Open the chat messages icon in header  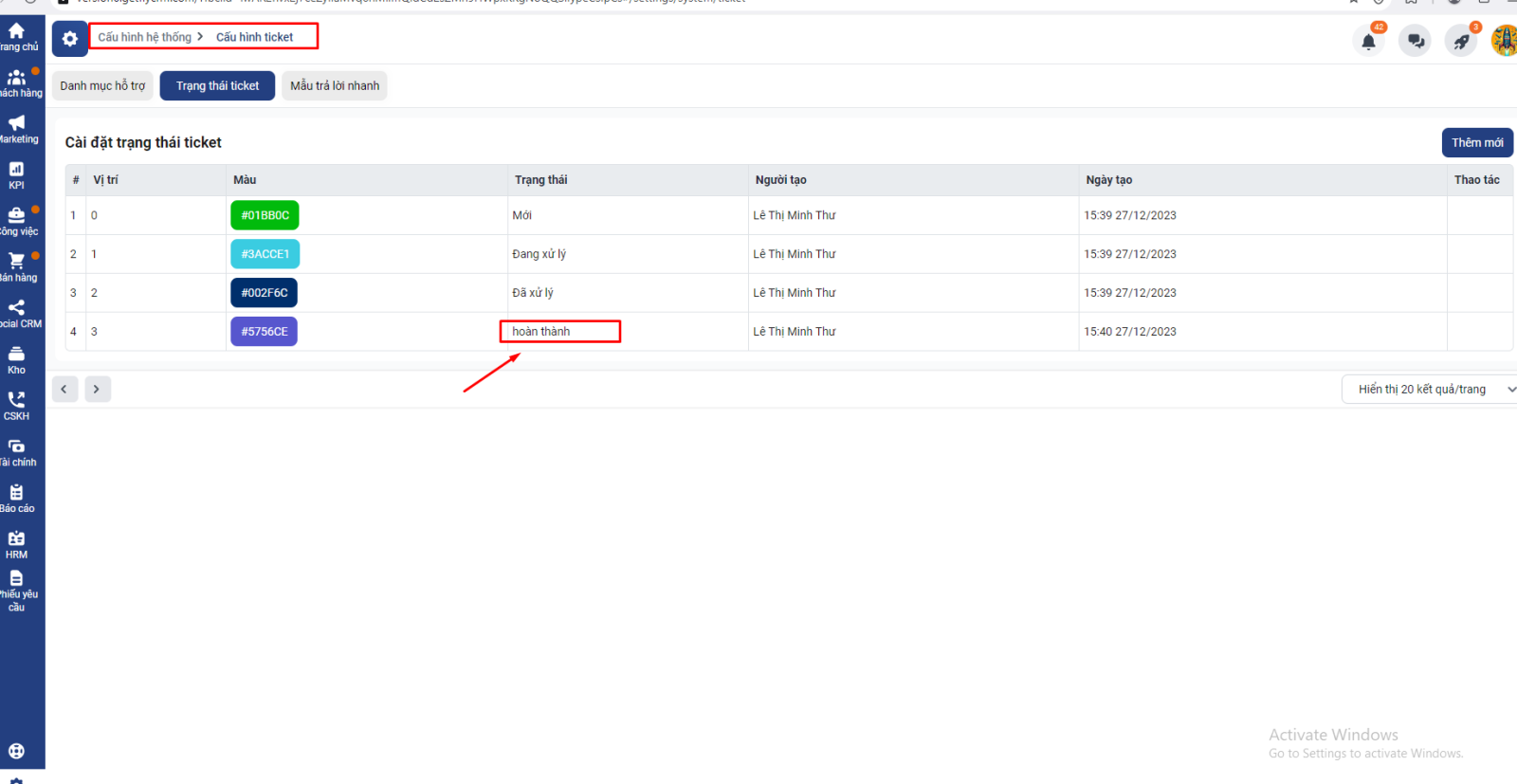tap(1415, 42)
